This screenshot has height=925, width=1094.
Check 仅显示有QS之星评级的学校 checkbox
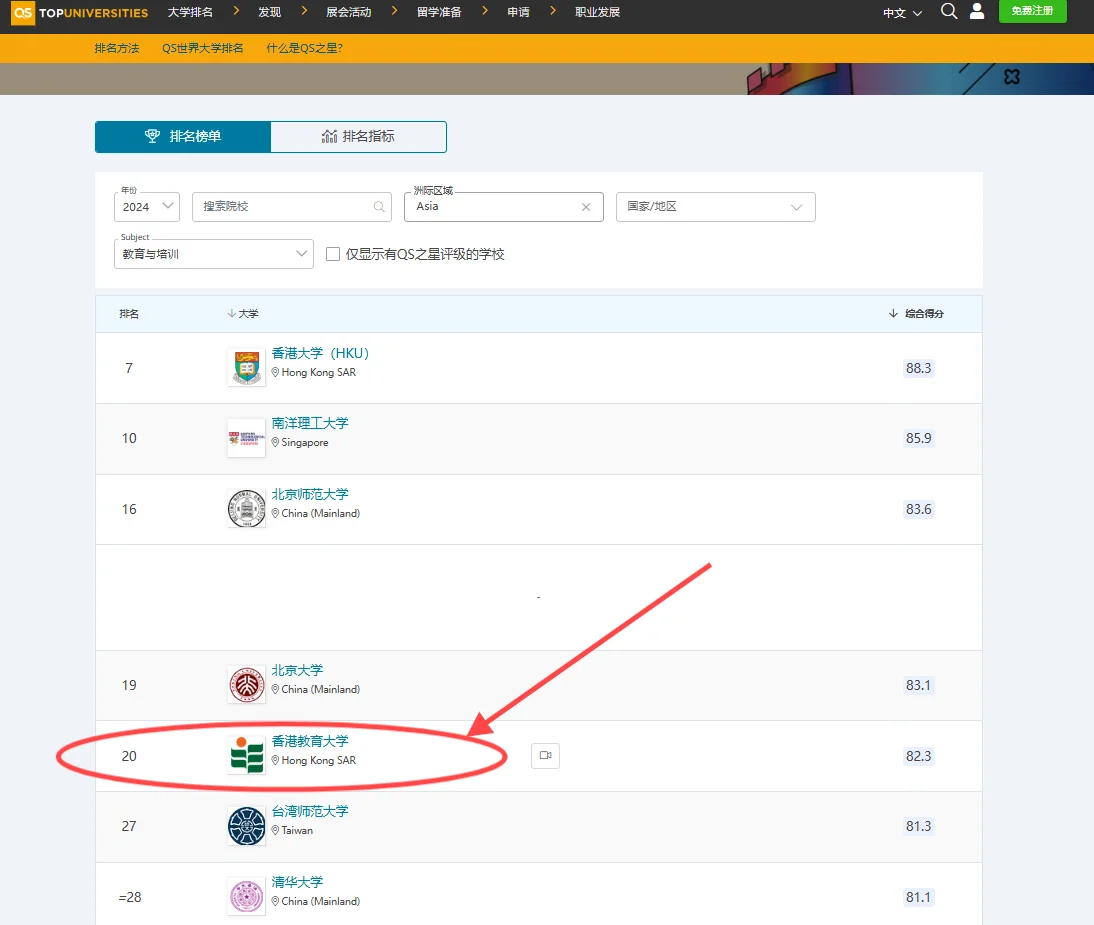(334, 254)
